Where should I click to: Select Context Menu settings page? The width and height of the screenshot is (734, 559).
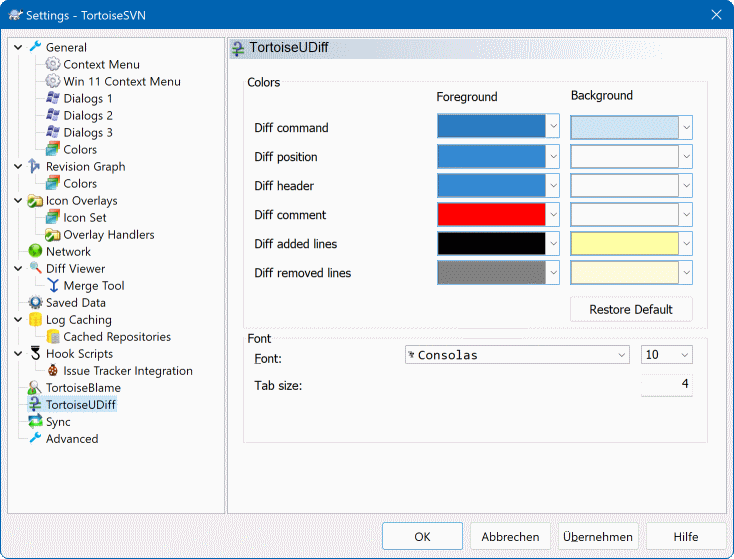[101, 64]
